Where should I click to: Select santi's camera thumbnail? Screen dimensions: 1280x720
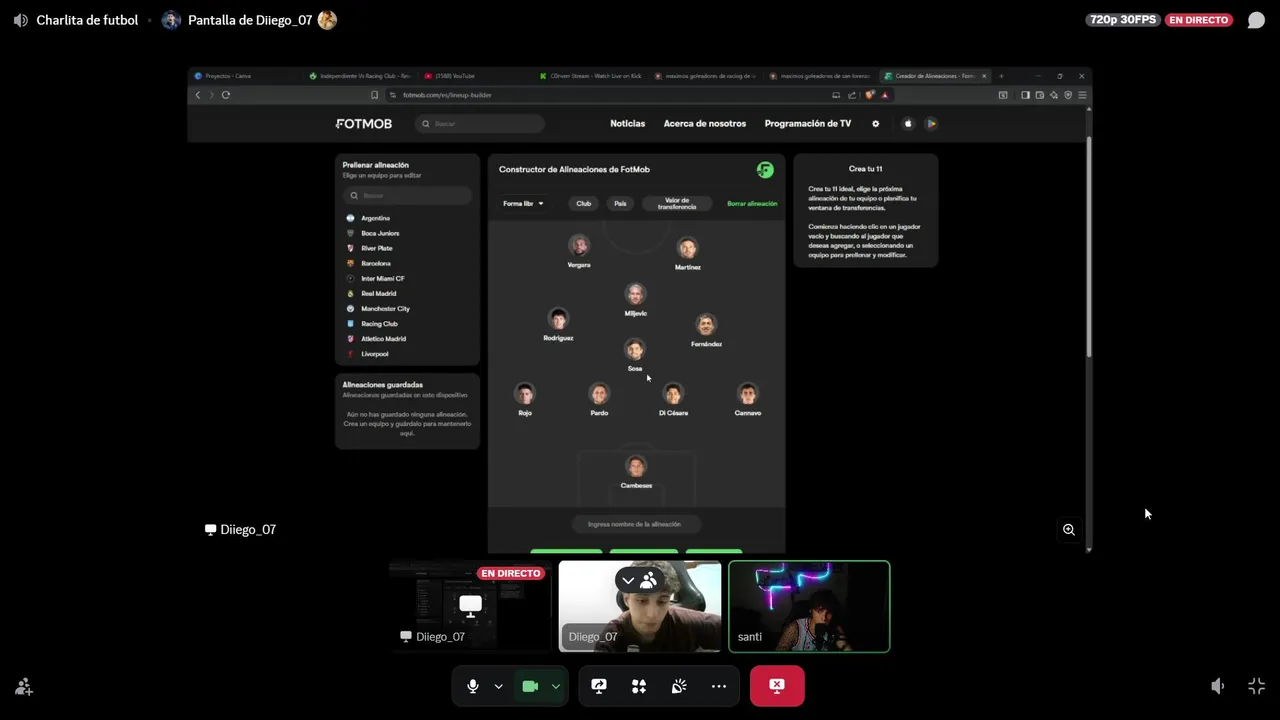[809, 606]
